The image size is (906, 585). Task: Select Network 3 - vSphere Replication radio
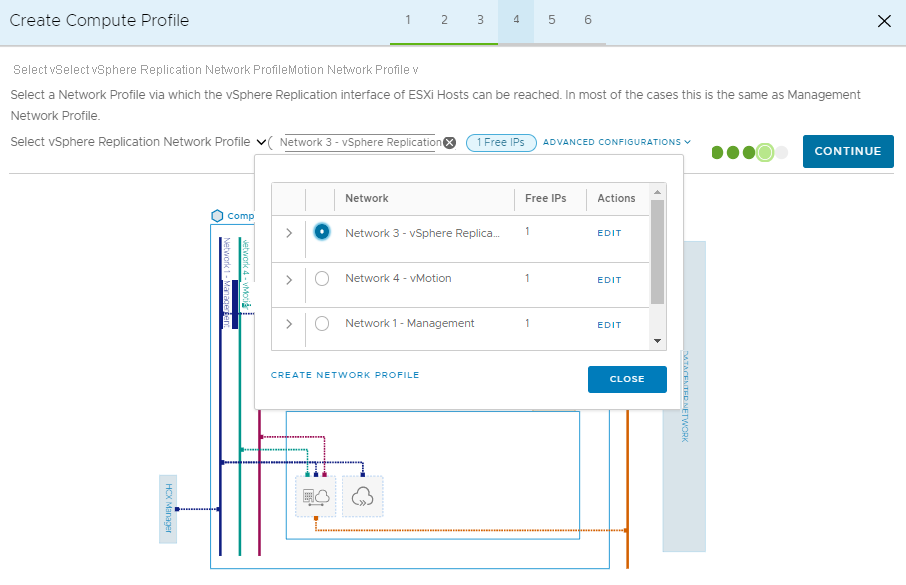[x=322, y=232]
